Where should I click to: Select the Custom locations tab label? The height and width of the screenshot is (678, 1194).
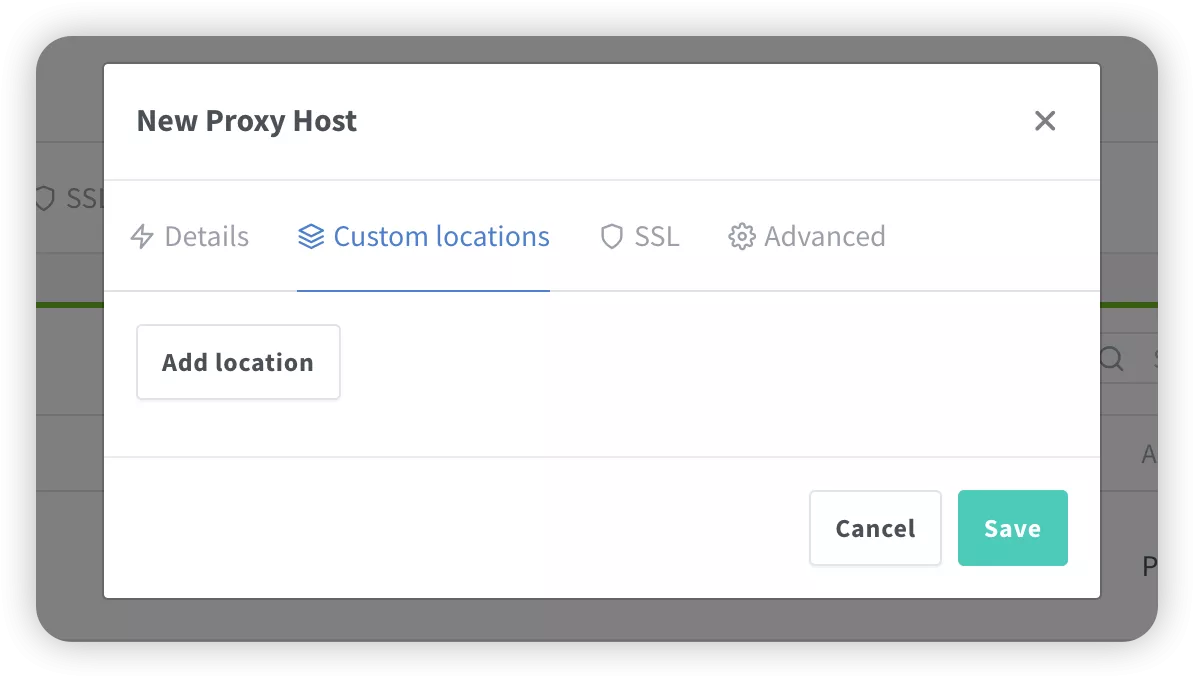tap(441, 237)
